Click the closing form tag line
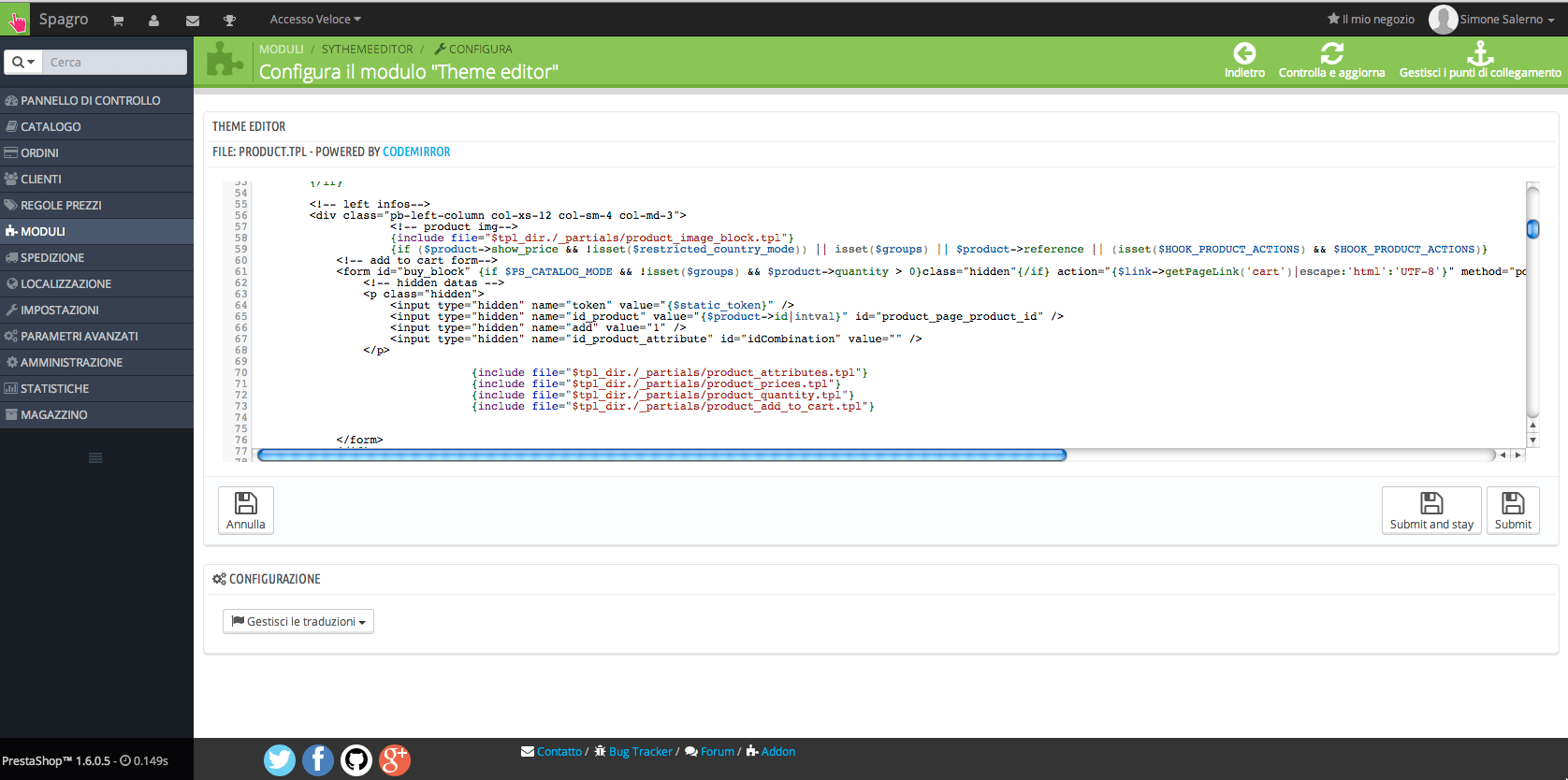 coord(360,440)
